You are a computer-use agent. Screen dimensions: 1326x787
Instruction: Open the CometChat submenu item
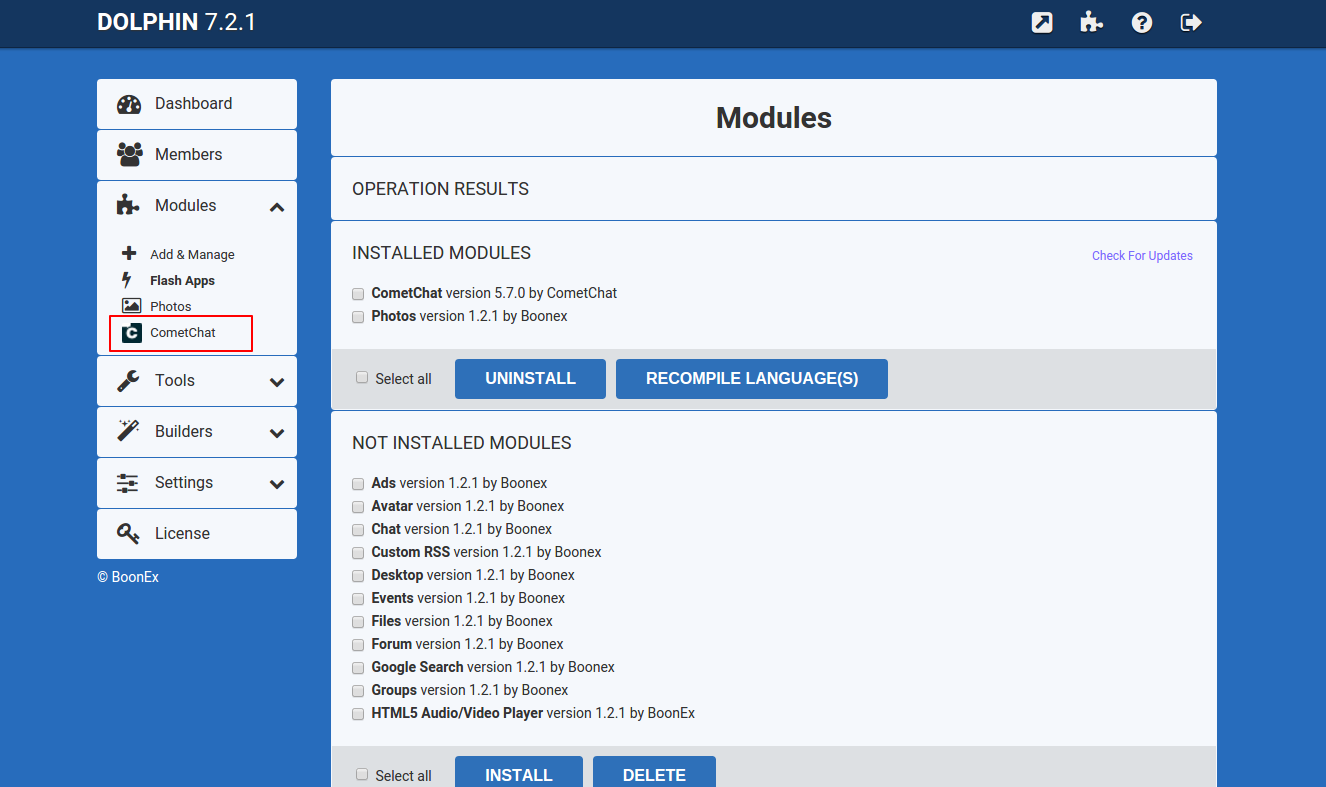[x=181, y=333]
